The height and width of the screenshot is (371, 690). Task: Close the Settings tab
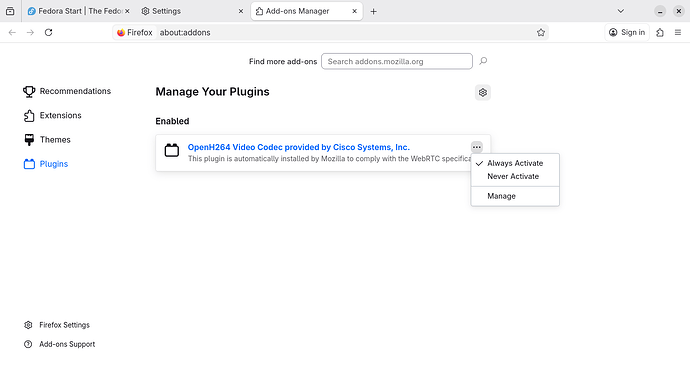(241, 11)
